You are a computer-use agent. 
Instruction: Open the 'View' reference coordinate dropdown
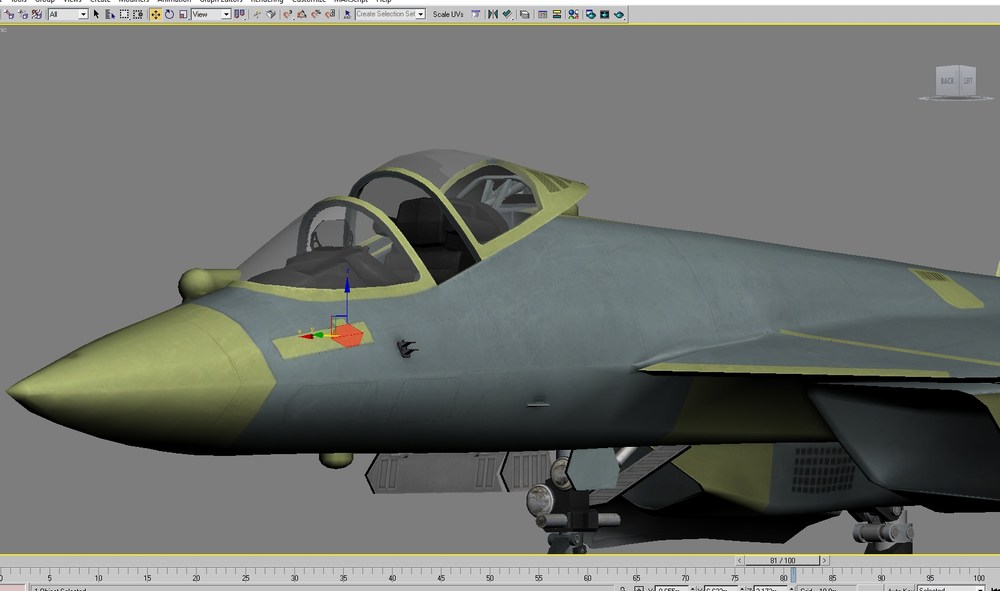pos(211,14)
